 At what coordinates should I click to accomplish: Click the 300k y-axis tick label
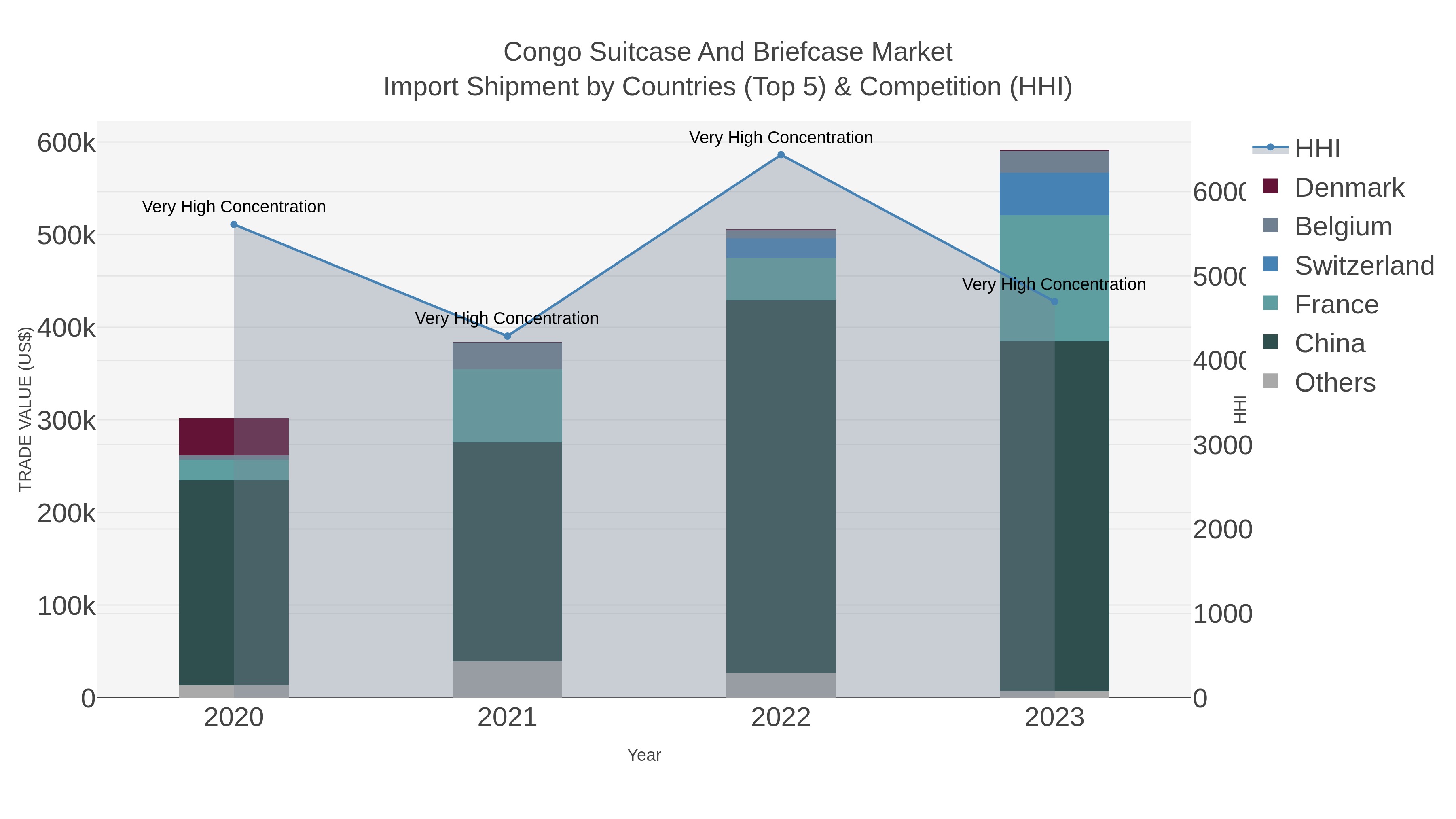click(x=67, y=421)
